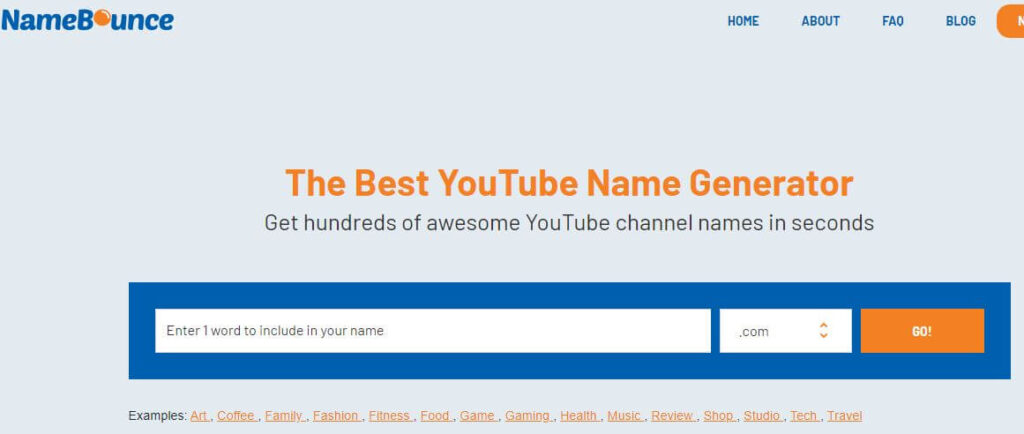Choose the Coffee example keyword
This screenshot has width=1024, height=434.
point(236,416)
